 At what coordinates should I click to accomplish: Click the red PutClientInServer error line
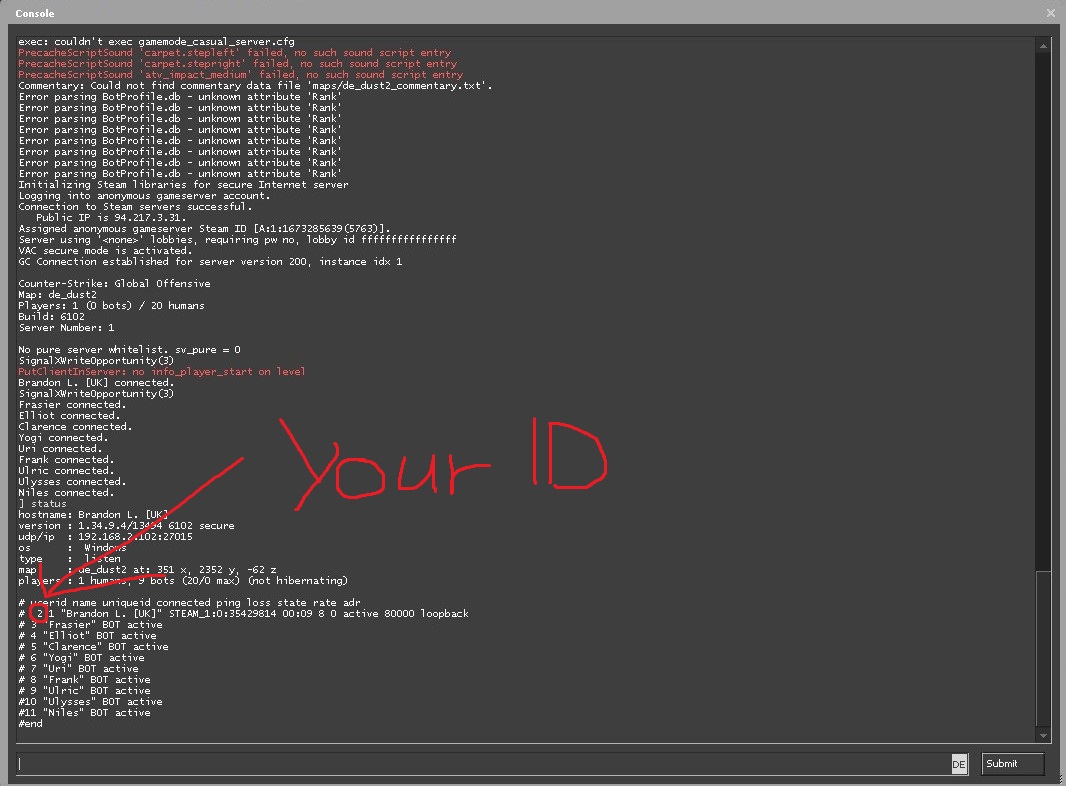pyautogui.click(x=162, y=371)
